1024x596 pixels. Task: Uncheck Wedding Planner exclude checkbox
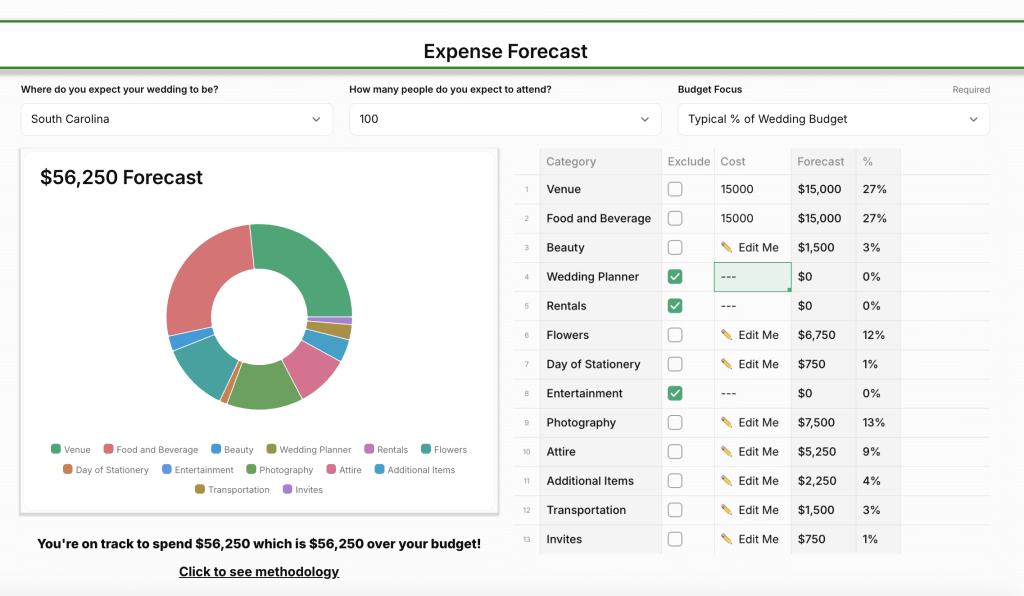[x=675, y=277]
